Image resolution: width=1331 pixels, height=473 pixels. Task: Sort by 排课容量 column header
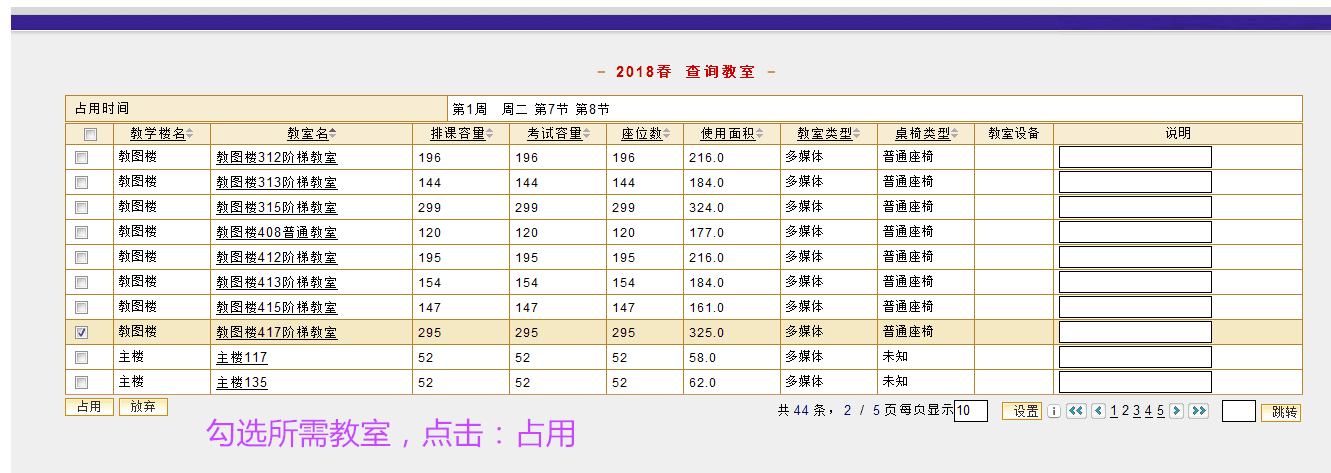458,133
